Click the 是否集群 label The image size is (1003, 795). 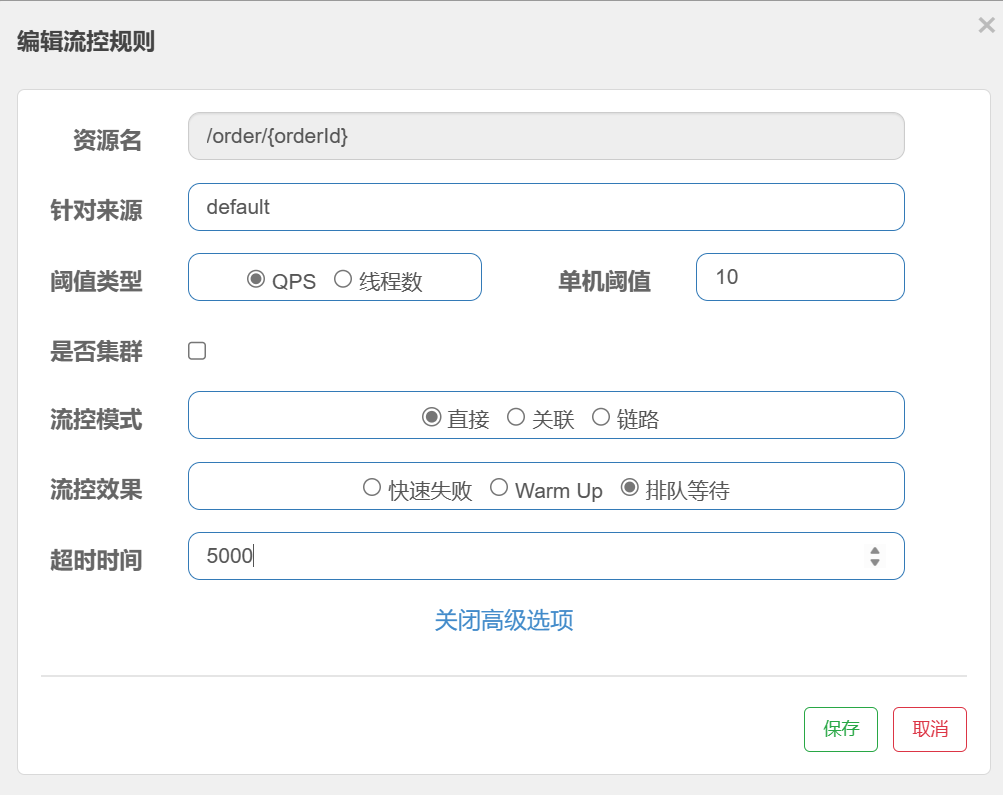pos(96,351)
